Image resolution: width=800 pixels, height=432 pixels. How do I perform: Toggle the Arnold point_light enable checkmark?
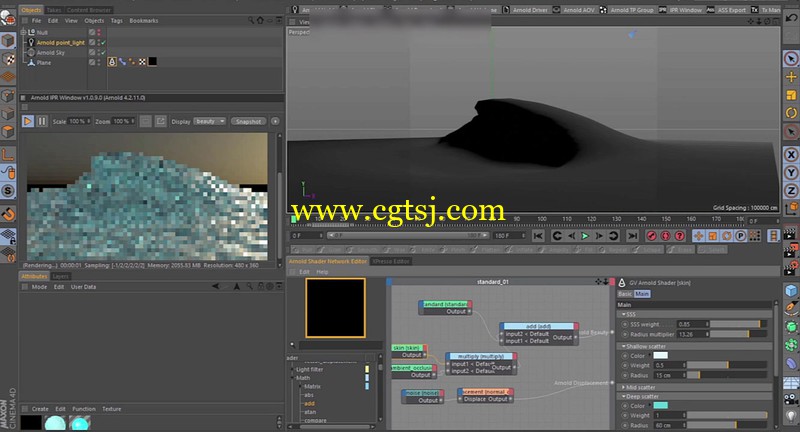point(104,43)
